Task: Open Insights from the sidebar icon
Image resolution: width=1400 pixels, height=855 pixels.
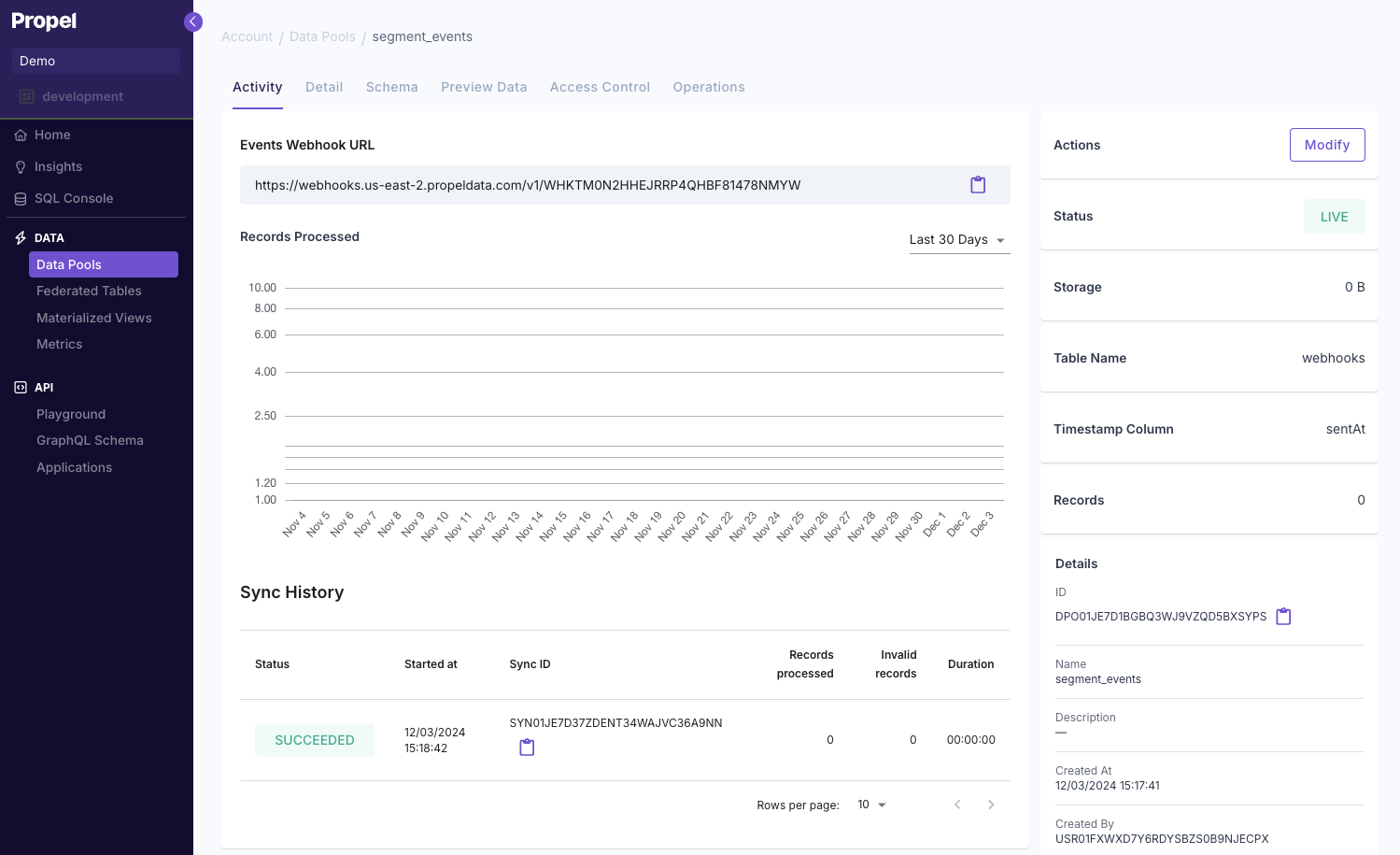Action: coord(21,166)
